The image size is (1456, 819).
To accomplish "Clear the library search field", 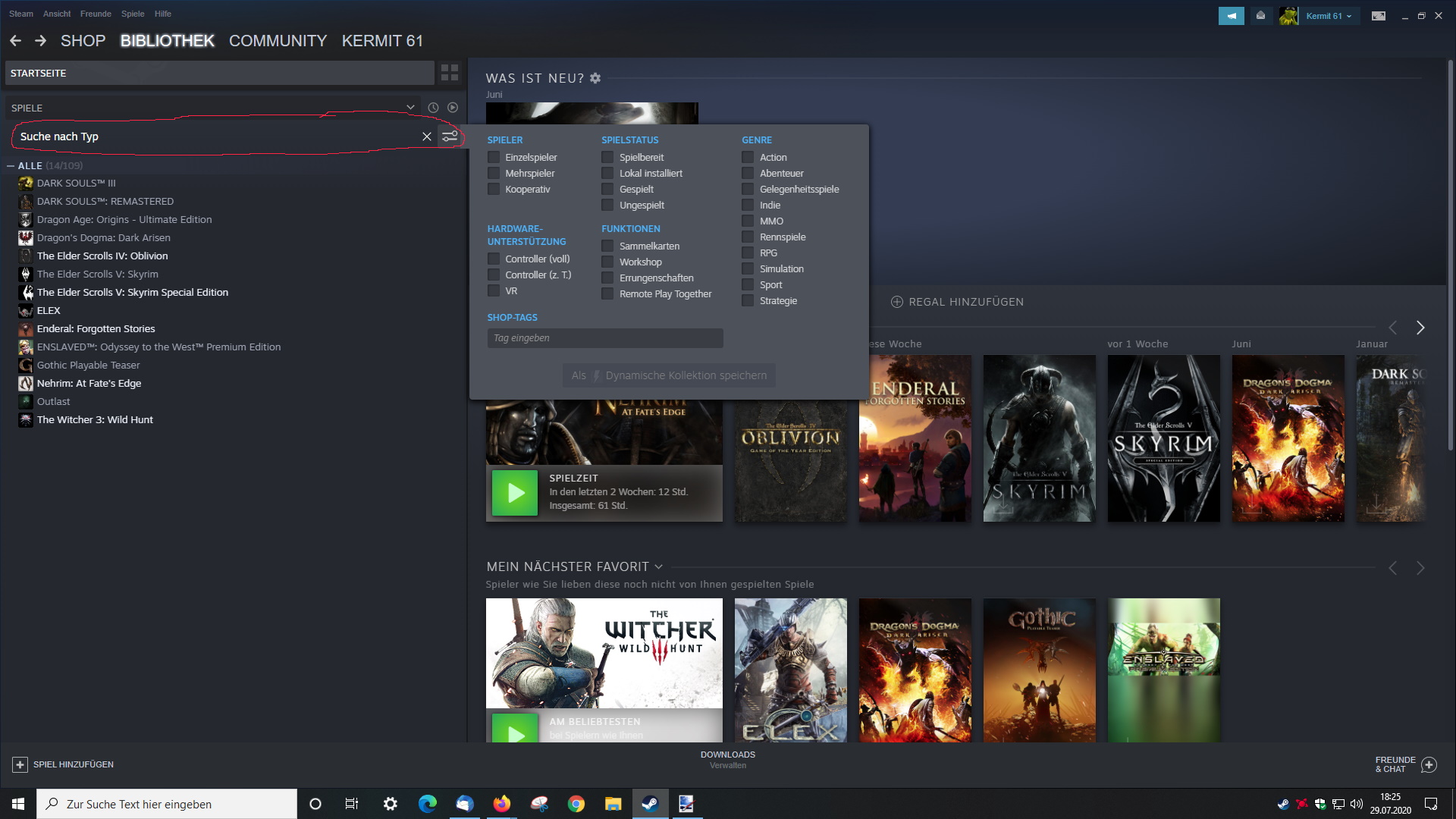I will coord(427,136).
